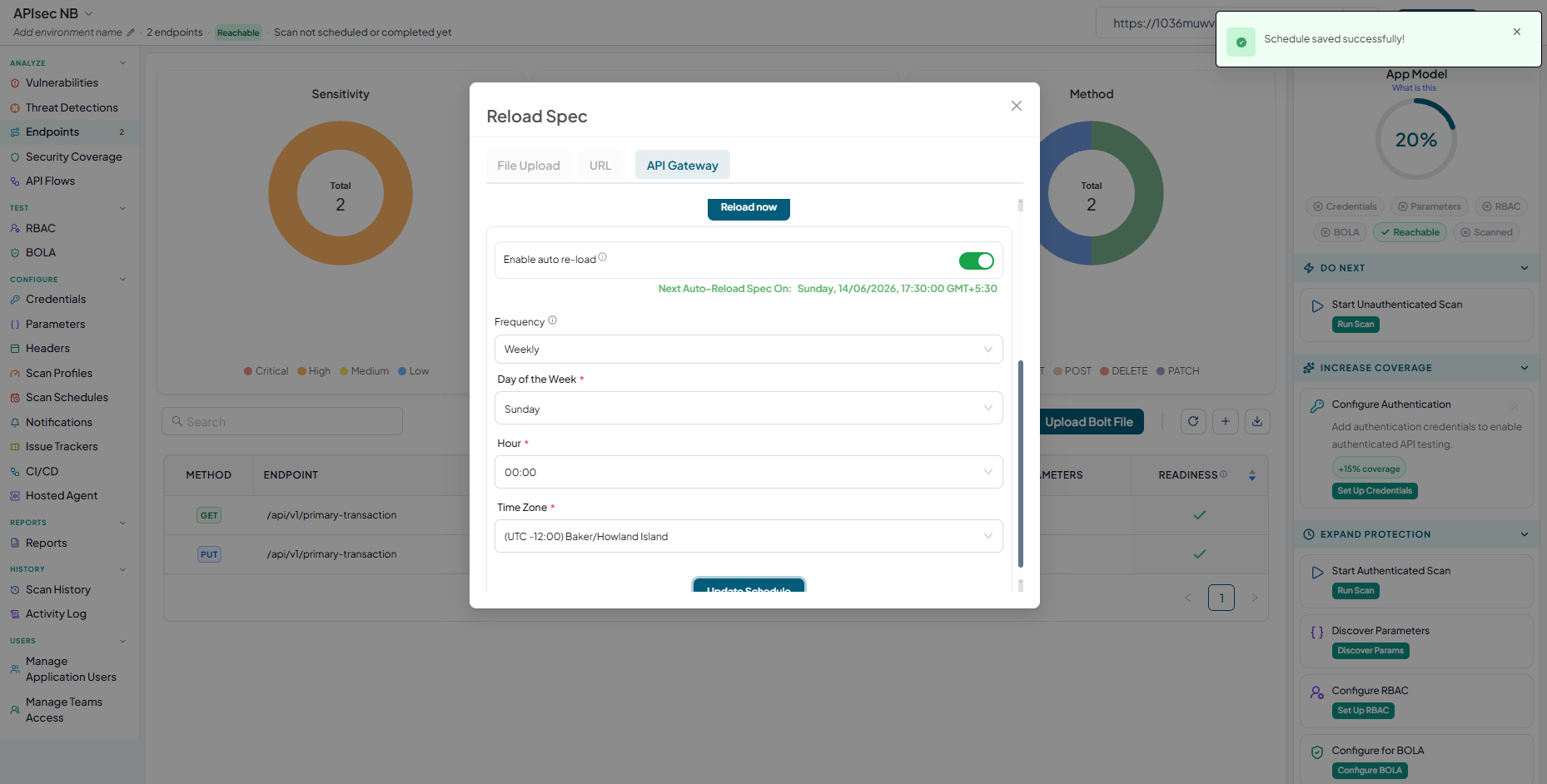Collapse the ANALYZE sidebar section

pyautogui.click(x=122, y=63)
